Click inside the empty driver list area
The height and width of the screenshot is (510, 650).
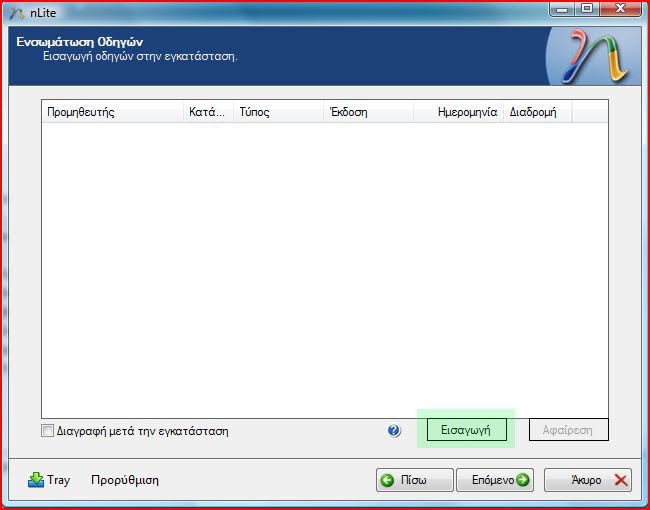click(324, 270)
